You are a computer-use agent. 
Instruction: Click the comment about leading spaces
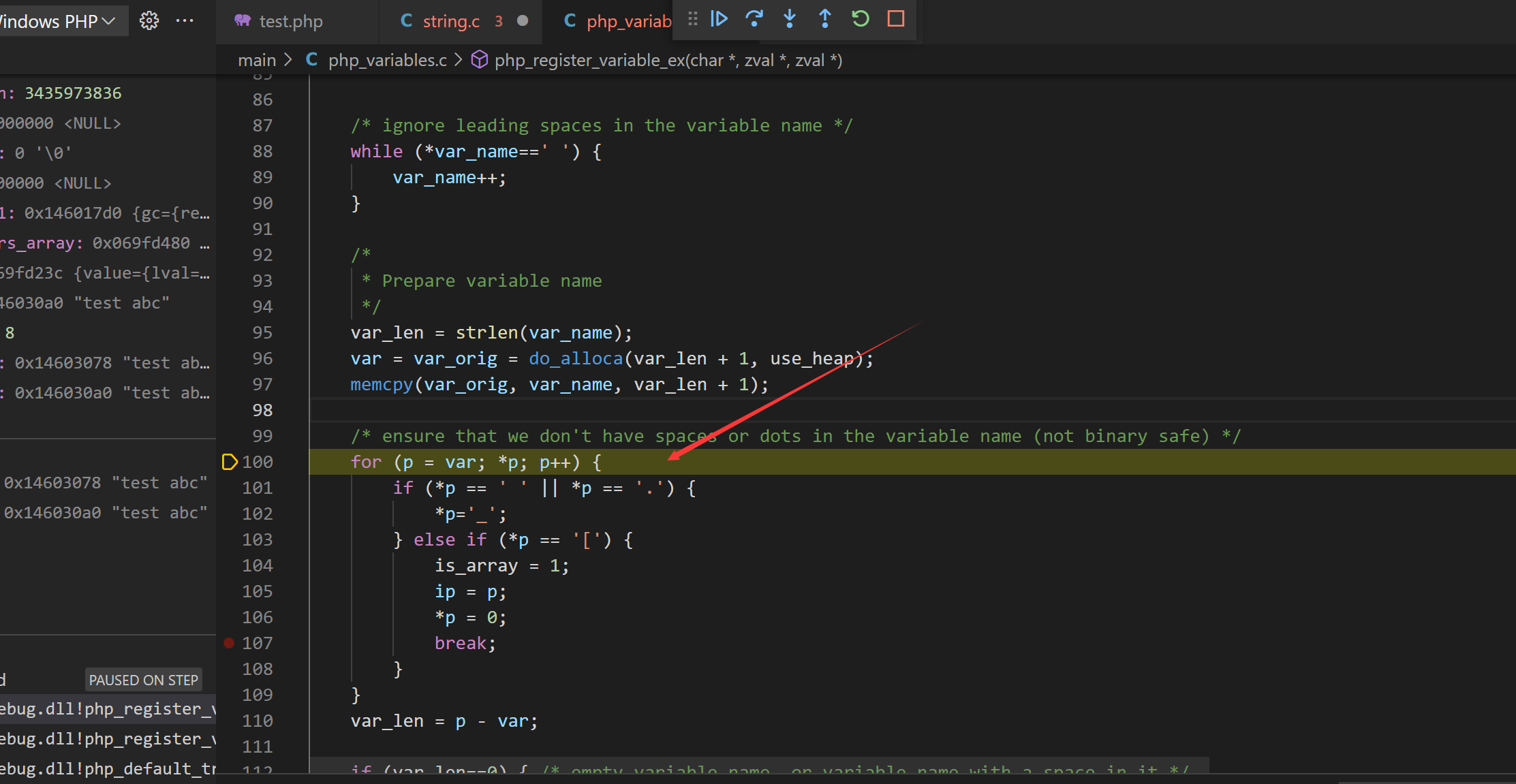(602, 126)
